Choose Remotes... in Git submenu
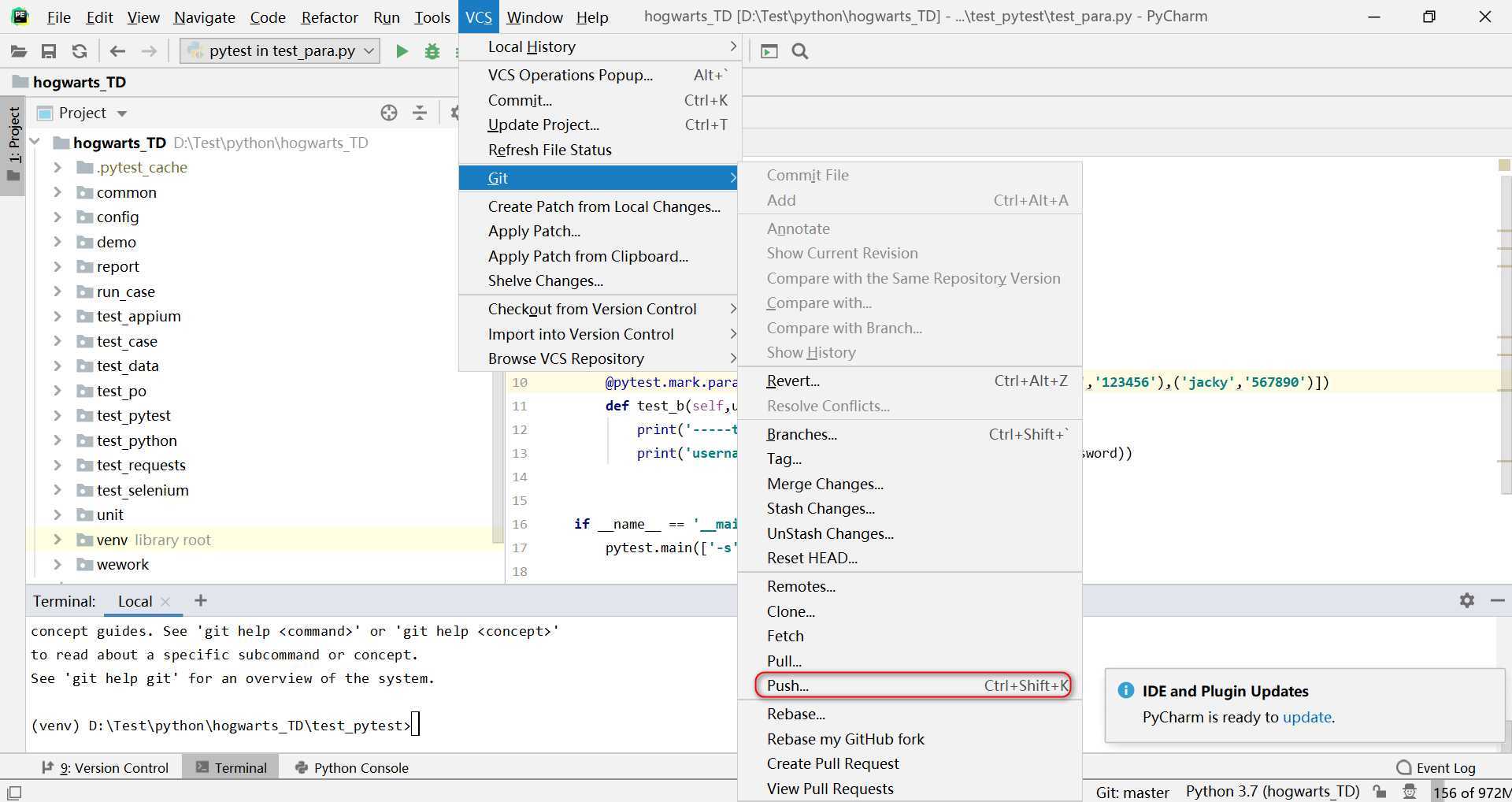 pos(910,586)
